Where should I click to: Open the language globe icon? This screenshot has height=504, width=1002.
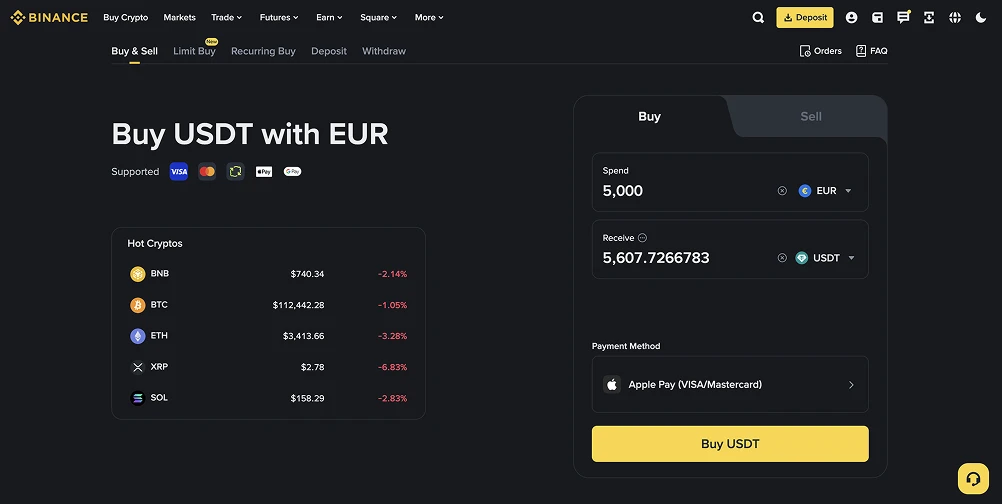pyautogui.click(x=955, y=17)
